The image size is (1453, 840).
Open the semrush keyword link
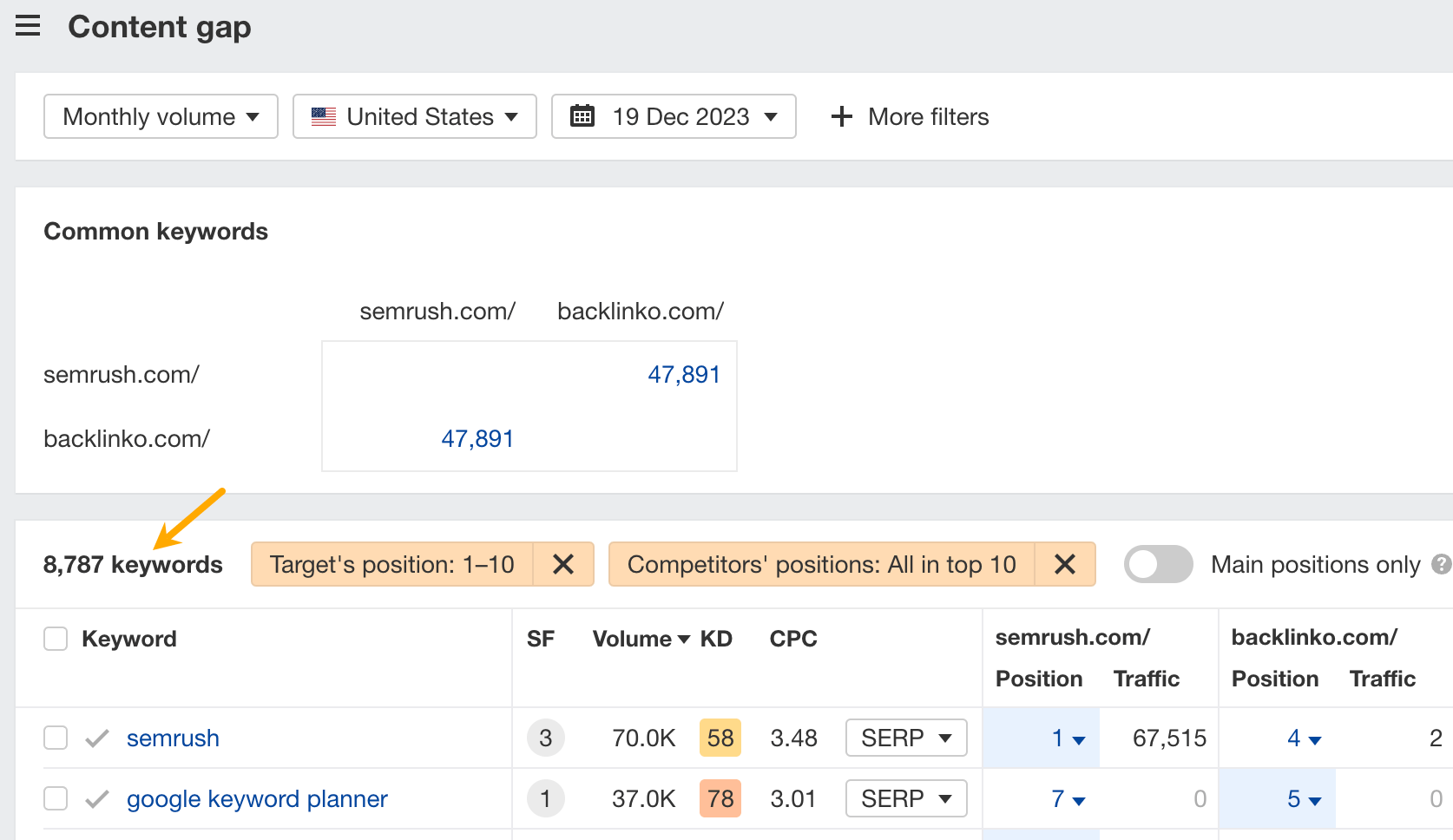click(172, 738)
